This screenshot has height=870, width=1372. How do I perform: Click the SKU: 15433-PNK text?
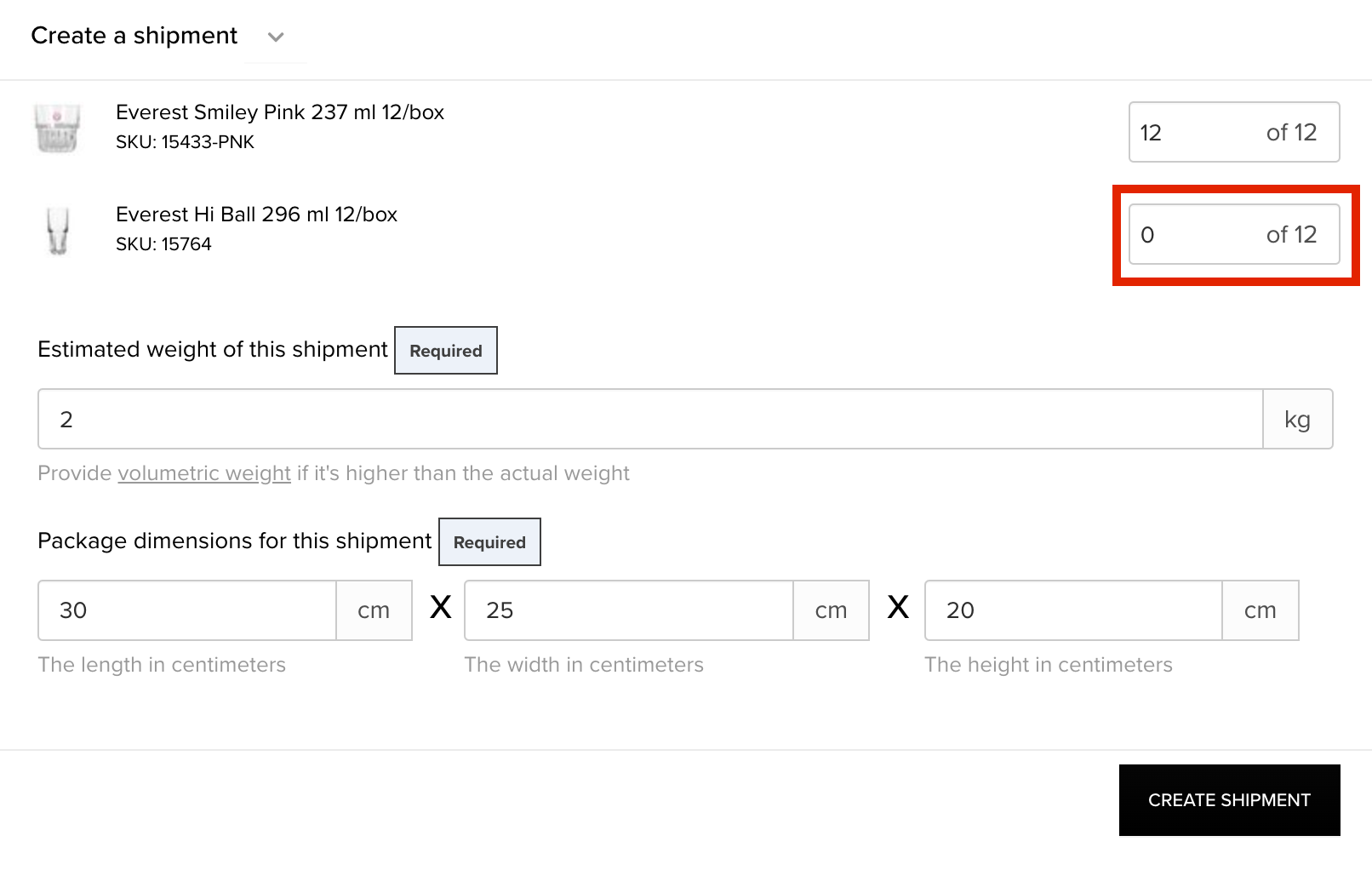(x=186, y=142)
